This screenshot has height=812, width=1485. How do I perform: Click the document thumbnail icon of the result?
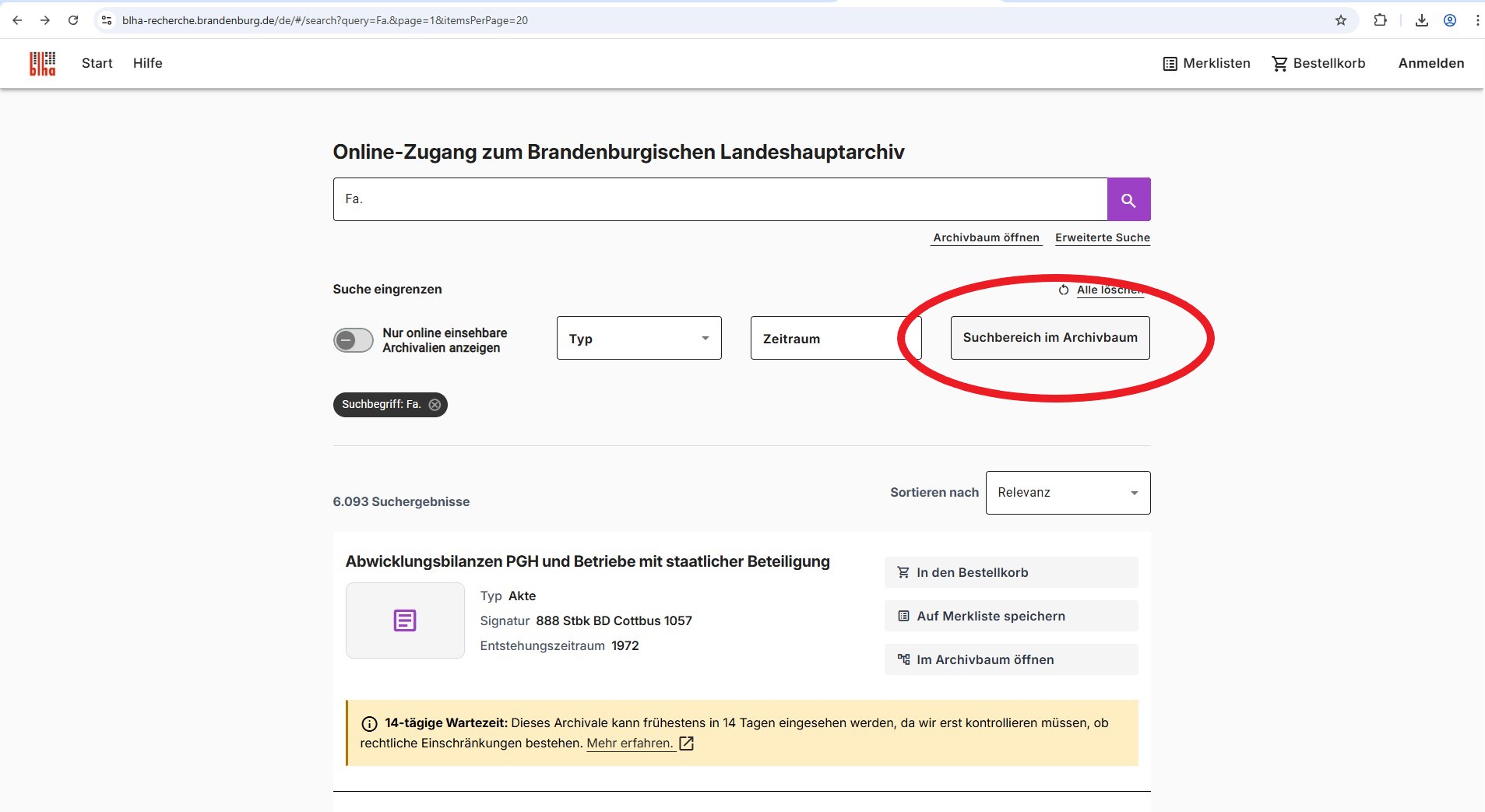tap(404, 620)
